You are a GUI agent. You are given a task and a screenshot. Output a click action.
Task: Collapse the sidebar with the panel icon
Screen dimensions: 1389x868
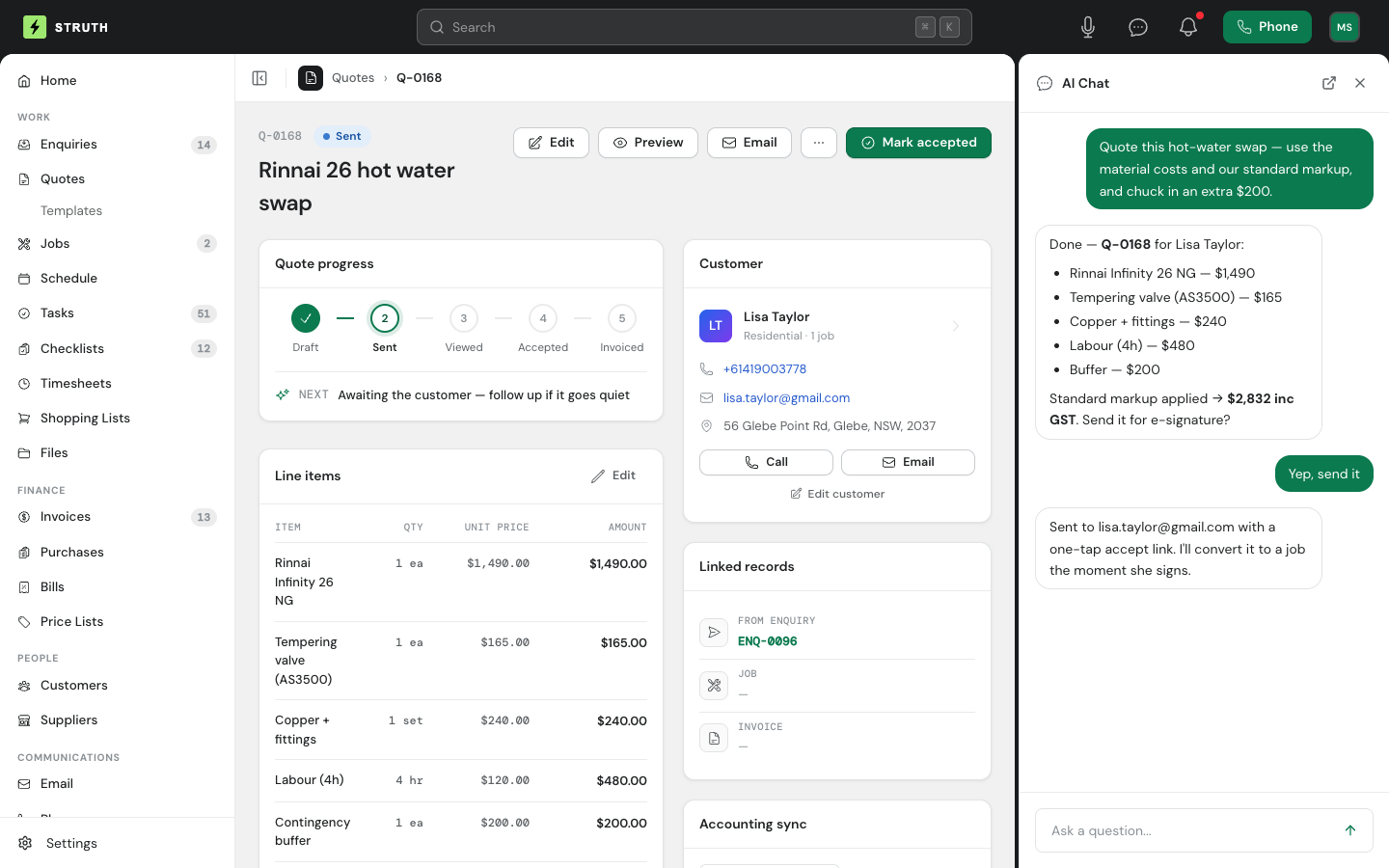click(x=259, y=78)
